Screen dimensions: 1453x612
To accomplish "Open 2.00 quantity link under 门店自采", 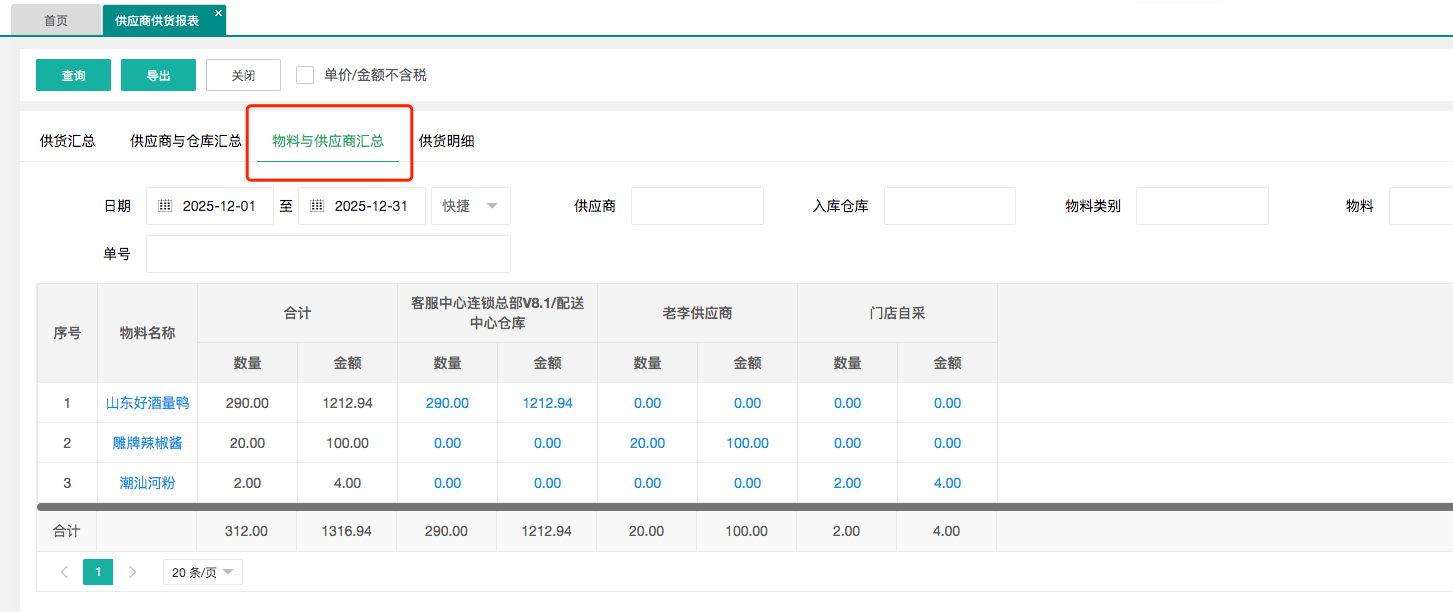I will coord(847,483).
